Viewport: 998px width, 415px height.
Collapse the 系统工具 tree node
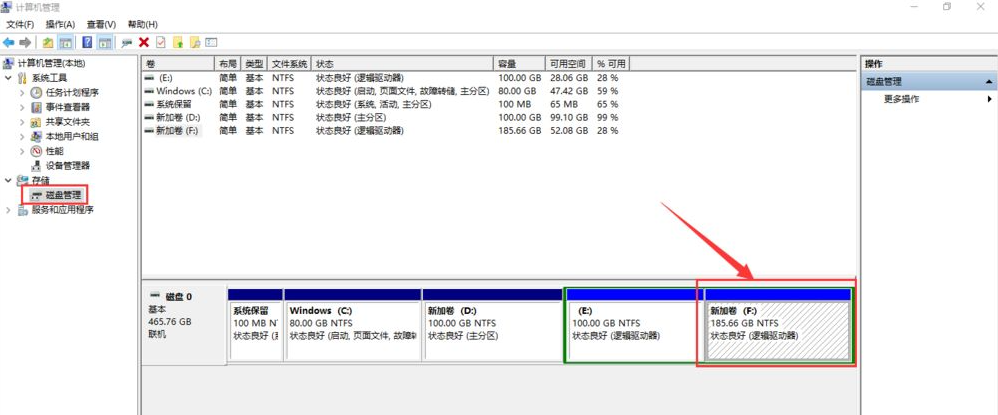(x=8, y=78)
